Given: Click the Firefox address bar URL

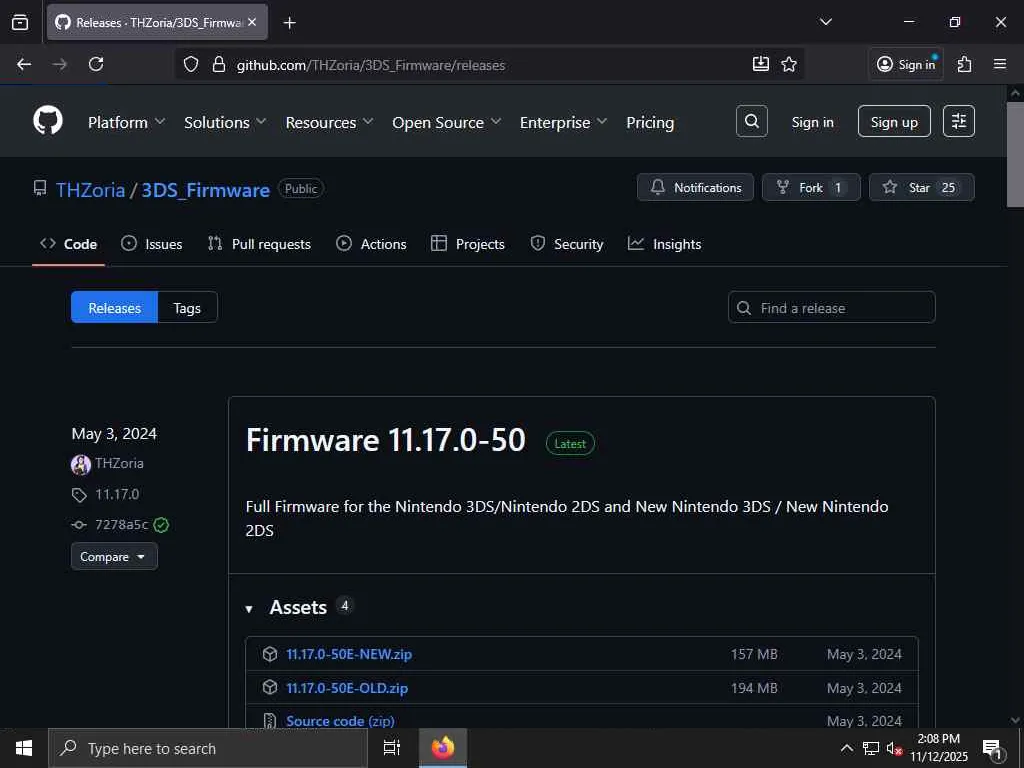Looking at the screenshot, I should coord(370,65).
